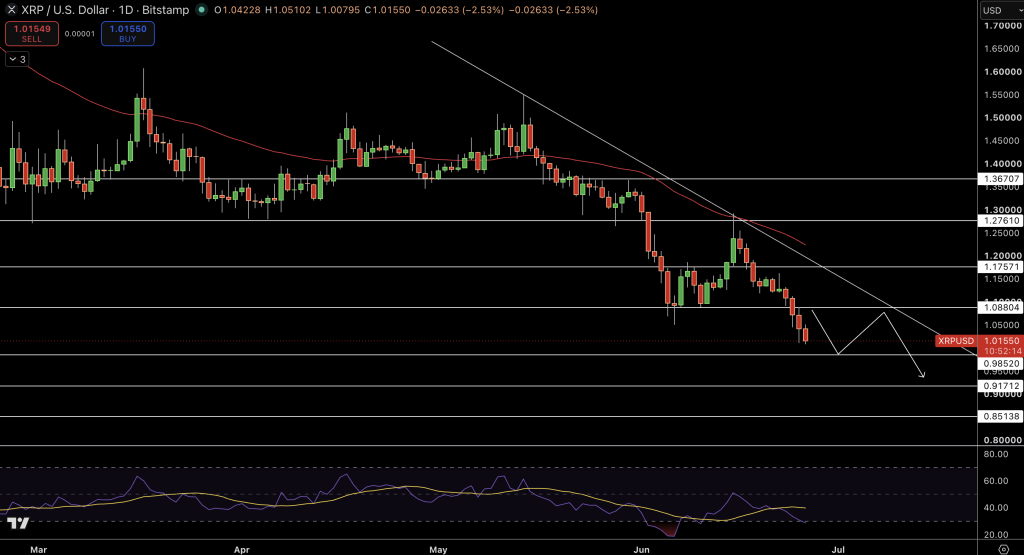Click the red SELL 1.01549 button
The height and width of the screenshot is (555, 1024).
tap(32, 34)
